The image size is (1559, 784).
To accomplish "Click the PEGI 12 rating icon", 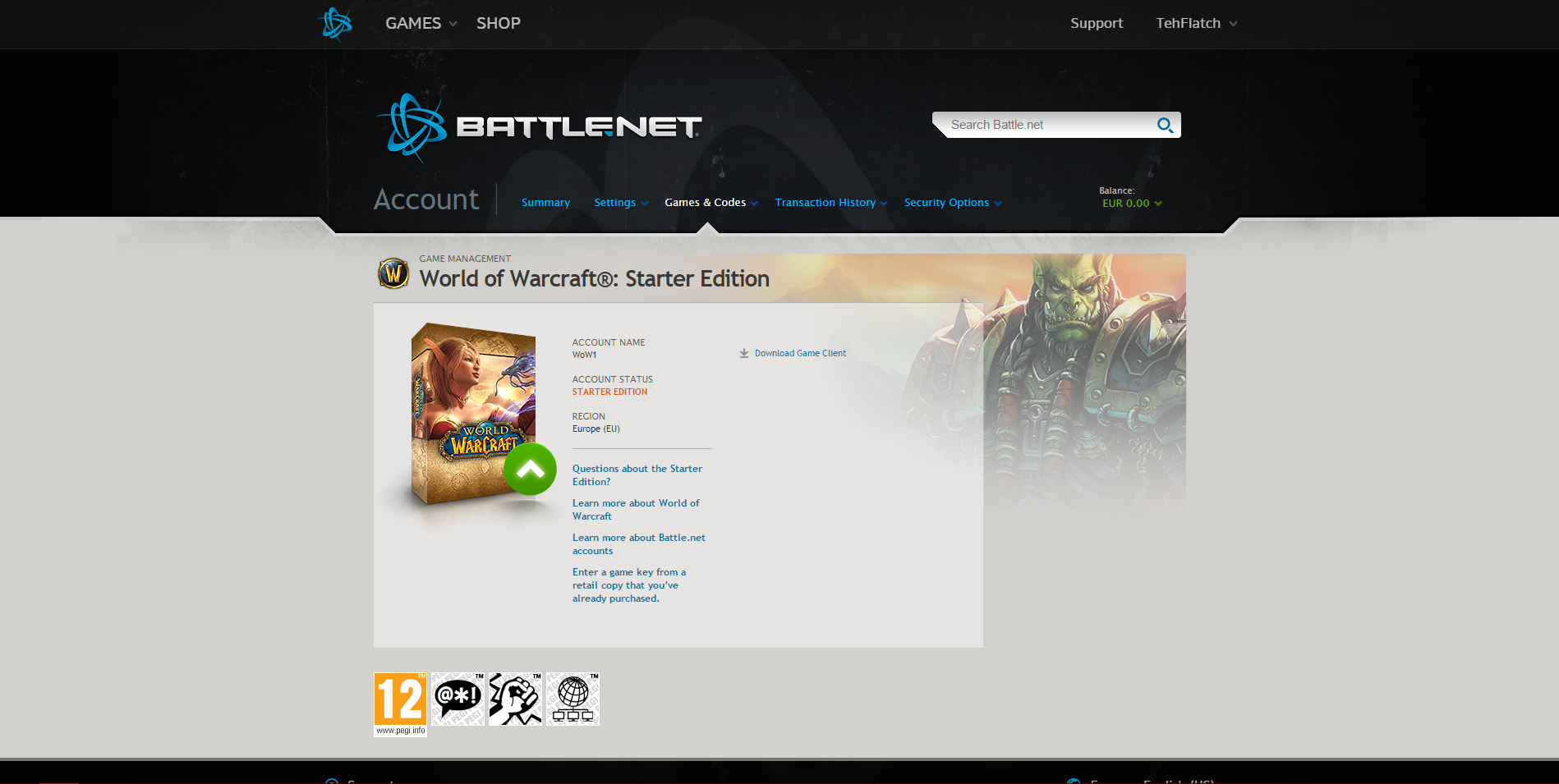I will (400, 704).
